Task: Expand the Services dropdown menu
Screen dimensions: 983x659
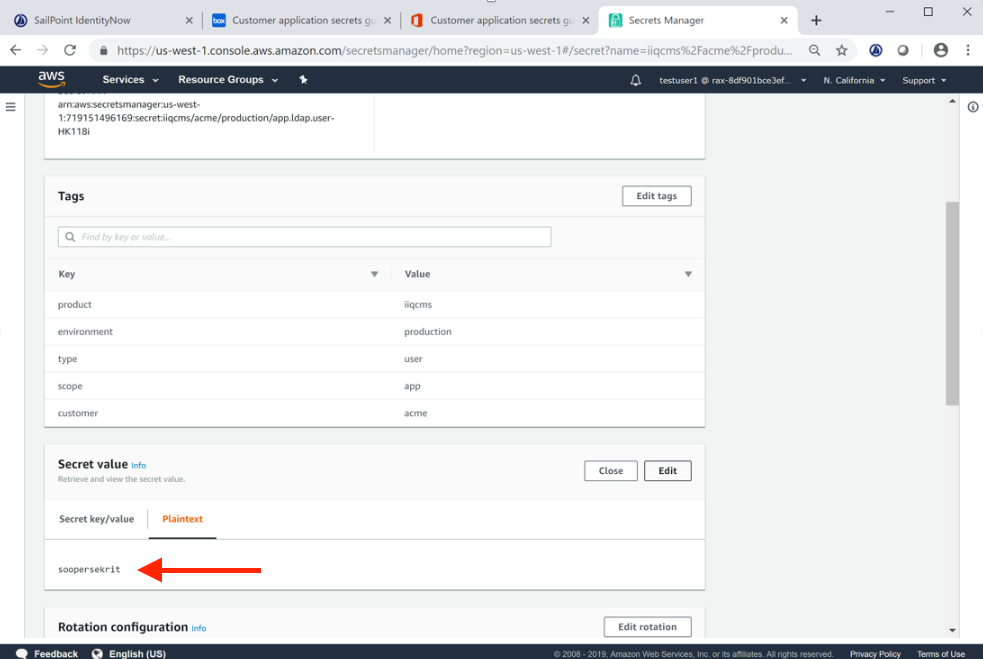Action: pyautogui.click(x=129, y=80)
